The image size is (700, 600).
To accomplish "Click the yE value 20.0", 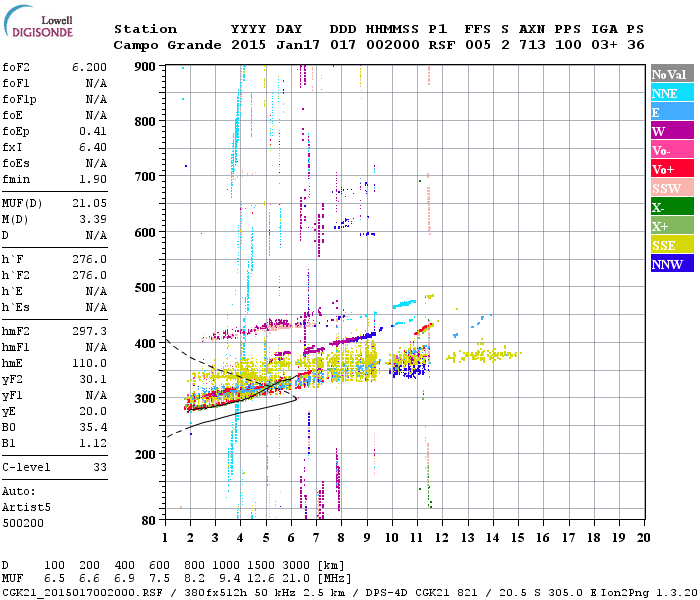I will click(x=93, y=412).
